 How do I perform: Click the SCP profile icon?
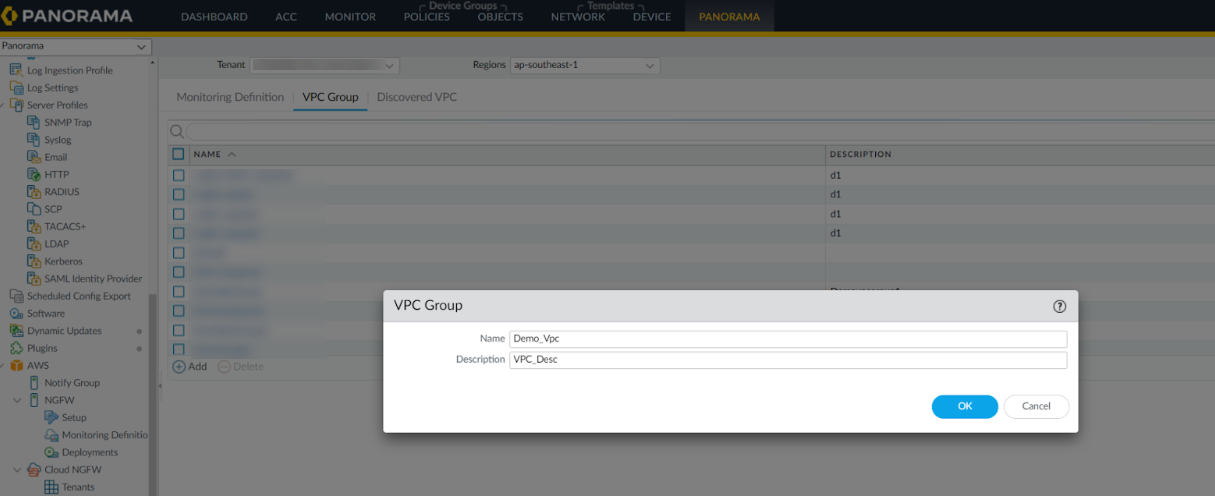point(34,209)
